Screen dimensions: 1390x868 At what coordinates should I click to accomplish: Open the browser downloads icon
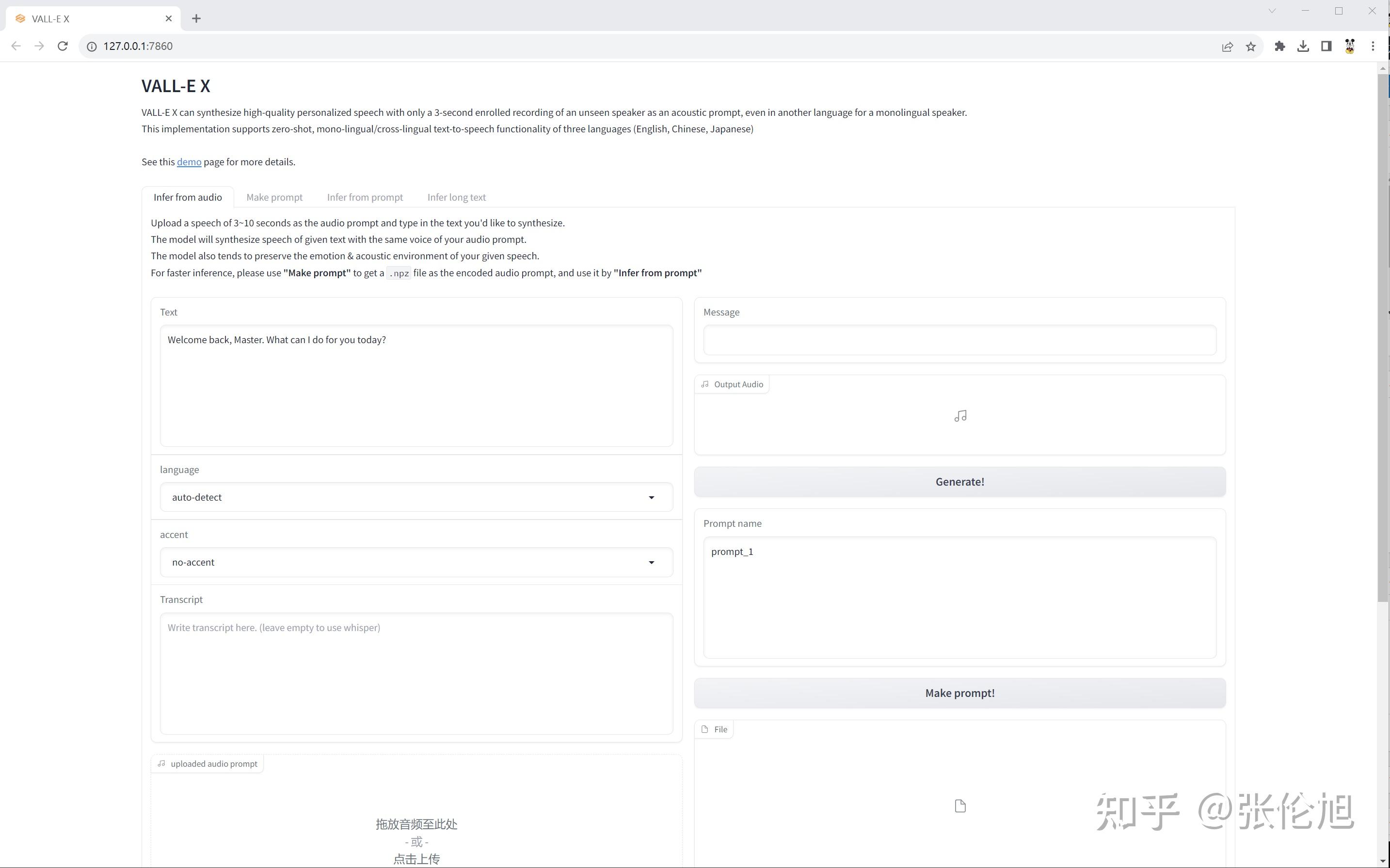click(1303, 47)
